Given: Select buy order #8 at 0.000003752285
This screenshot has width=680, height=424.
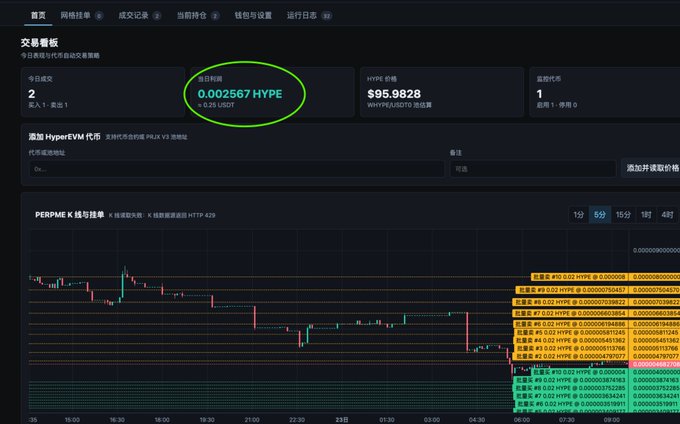Looking at the screenshot, I should 570,388.
